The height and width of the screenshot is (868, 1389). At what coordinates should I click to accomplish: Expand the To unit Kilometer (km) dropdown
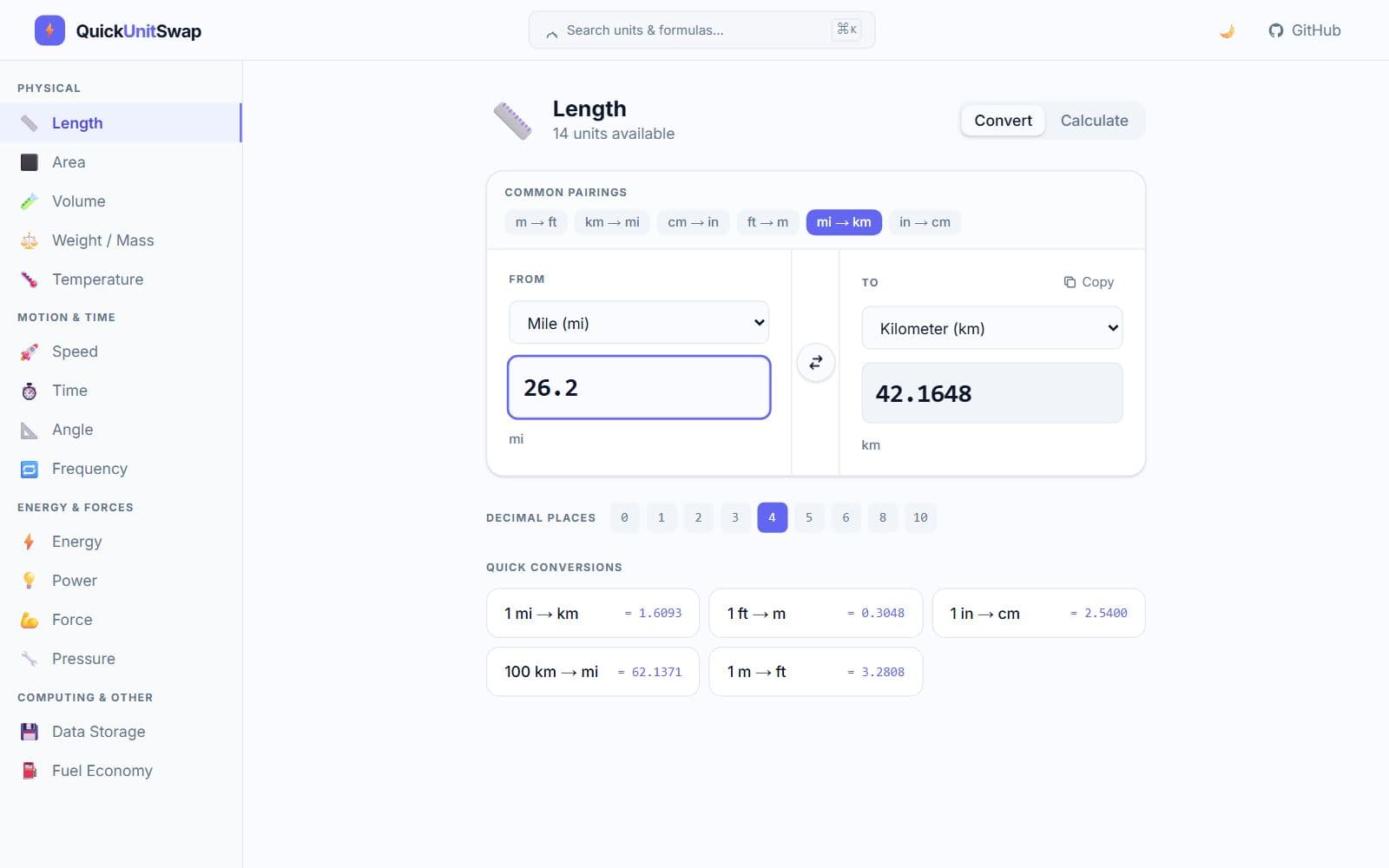point(992,328)
